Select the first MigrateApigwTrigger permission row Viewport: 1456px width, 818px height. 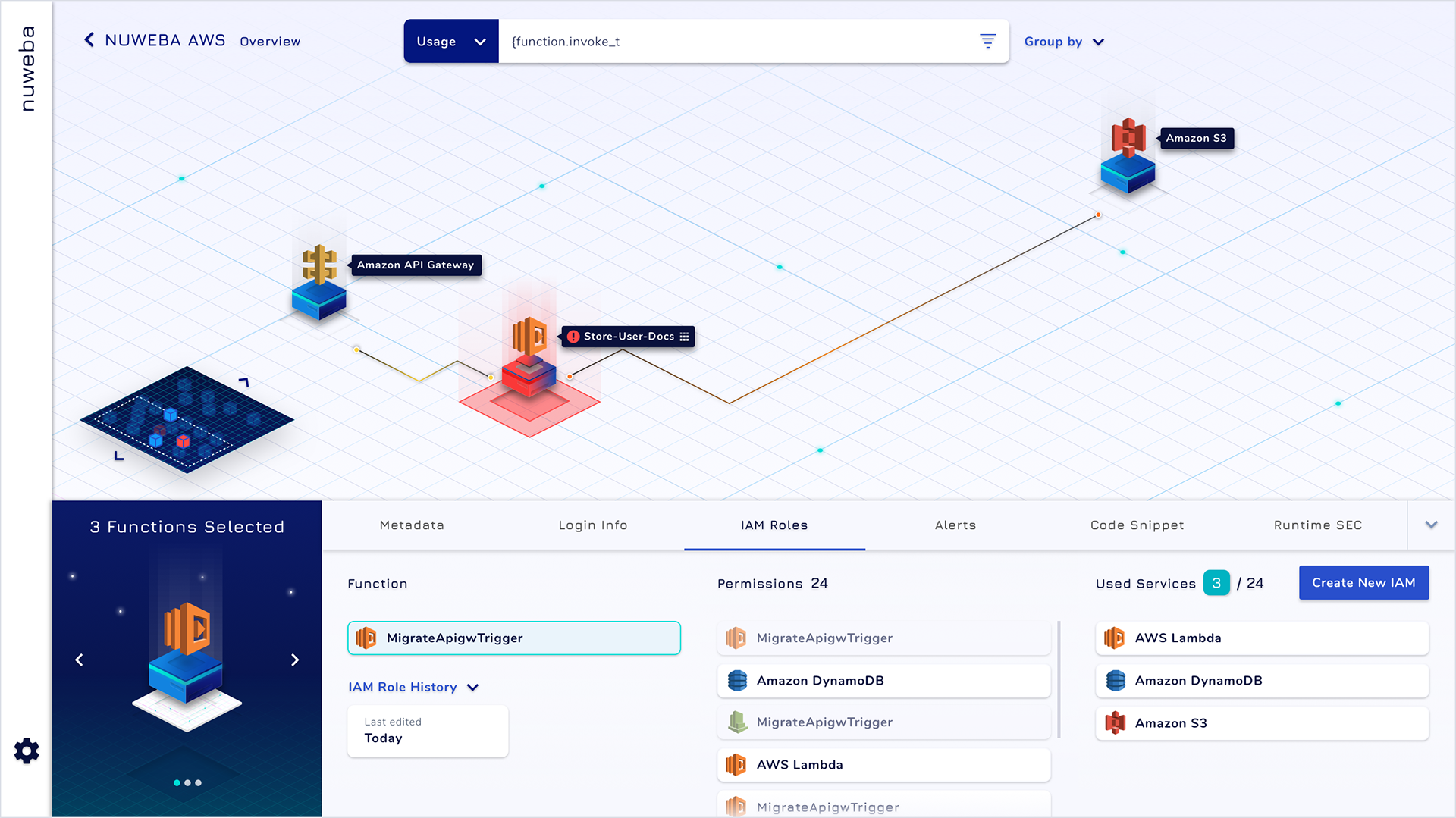883,638
